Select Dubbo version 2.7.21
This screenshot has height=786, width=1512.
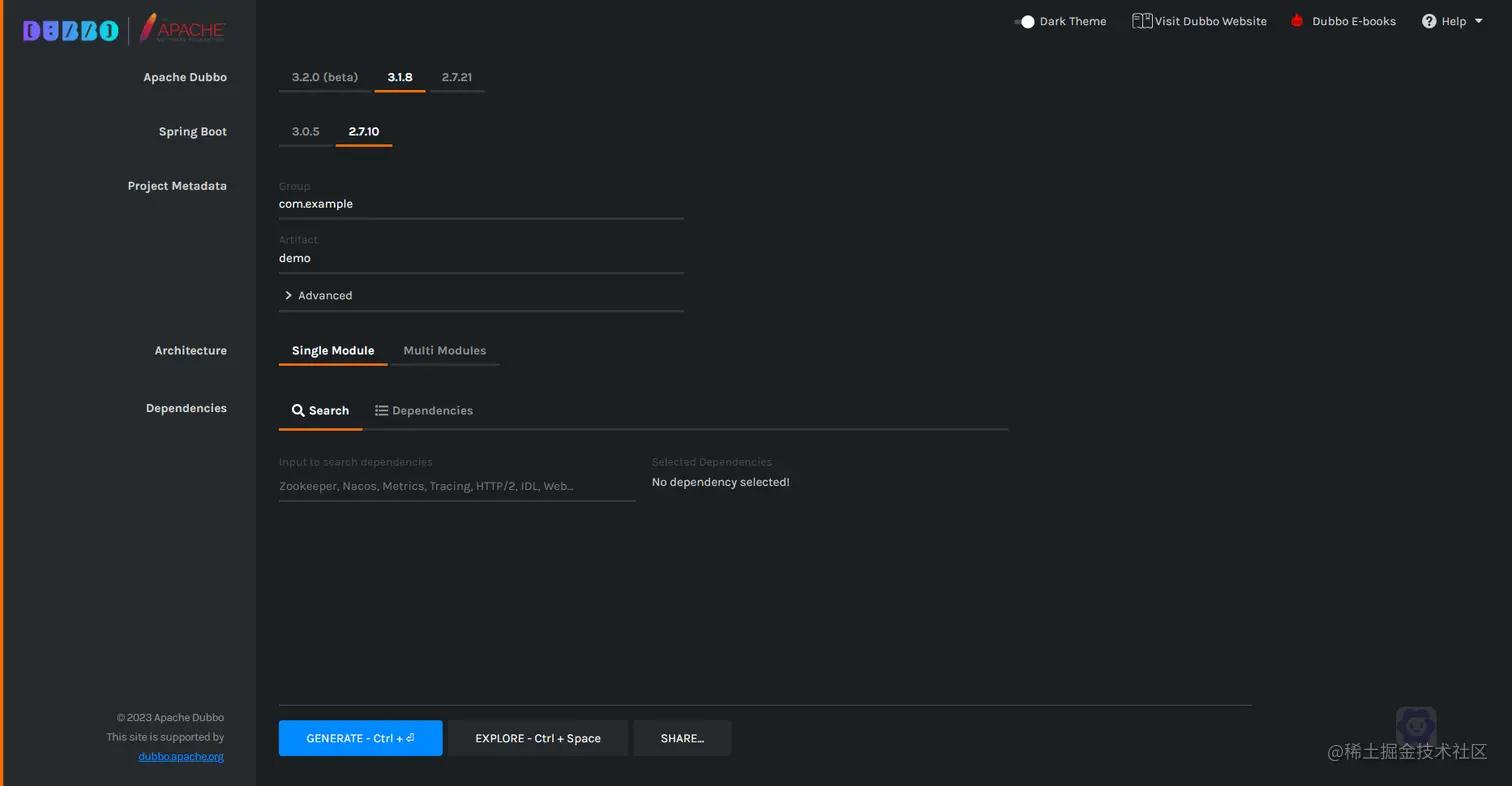(x=456, y=76)
